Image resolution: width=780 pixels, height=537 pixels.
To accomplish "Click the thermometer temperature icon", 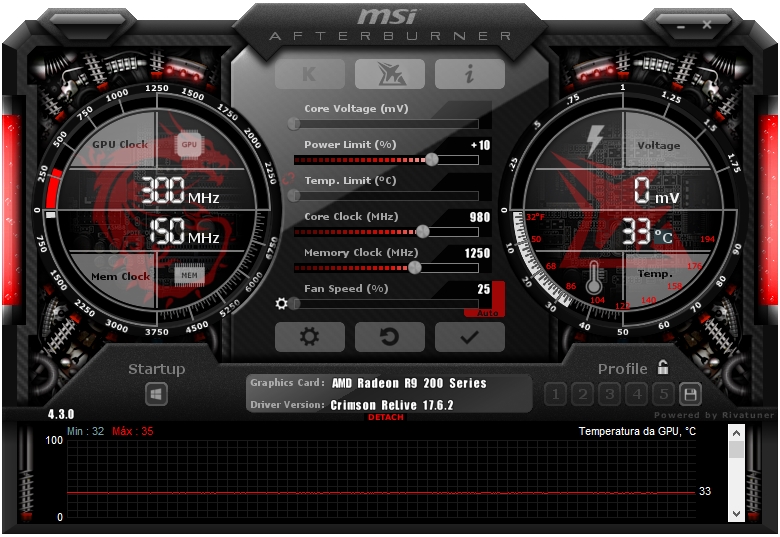I will pyautogui.click(x=593, y=277).
